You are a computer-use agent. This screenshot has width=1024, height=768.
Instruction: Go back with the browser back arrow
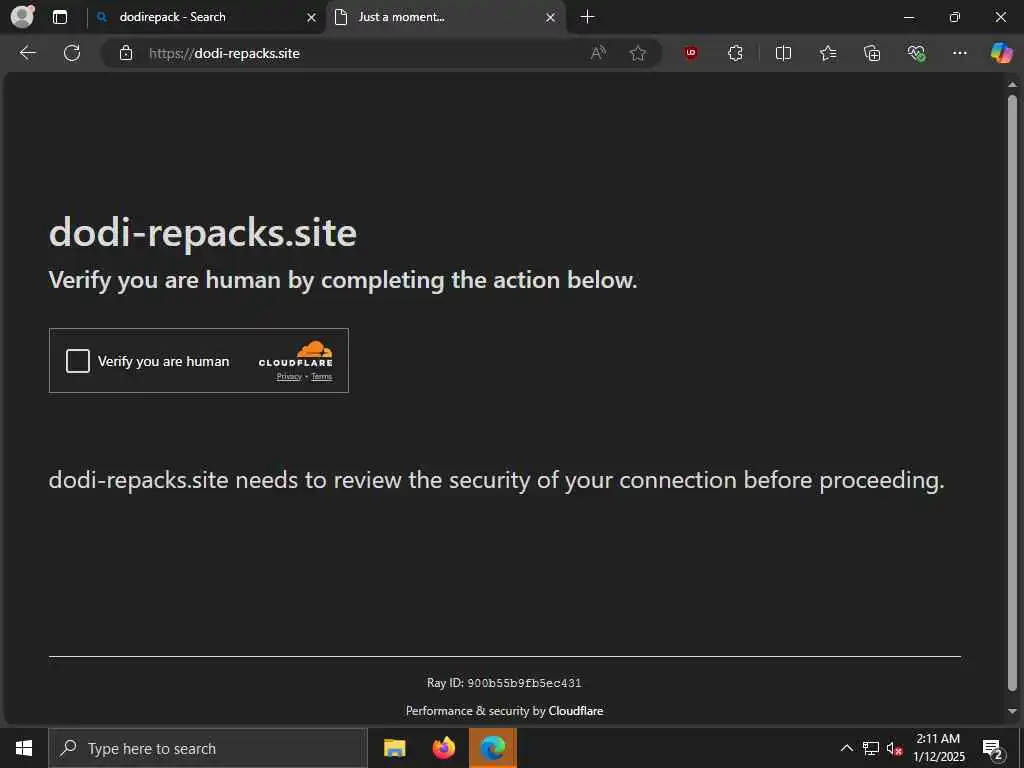click(x=27, y=53)
